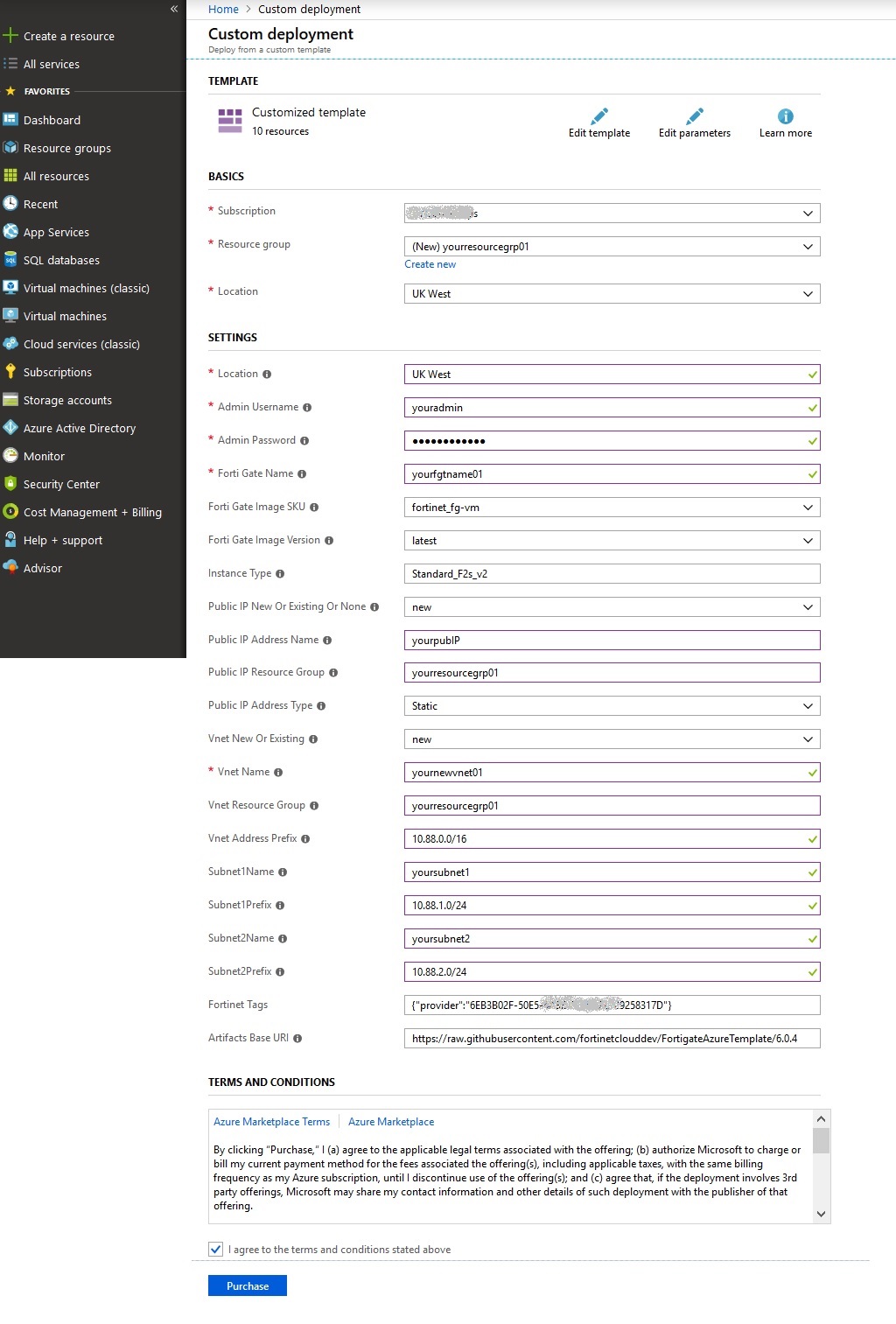Screen dimensions: 896x1324
Task: Click the Instance Type input field
Action: tap(612, 574)
